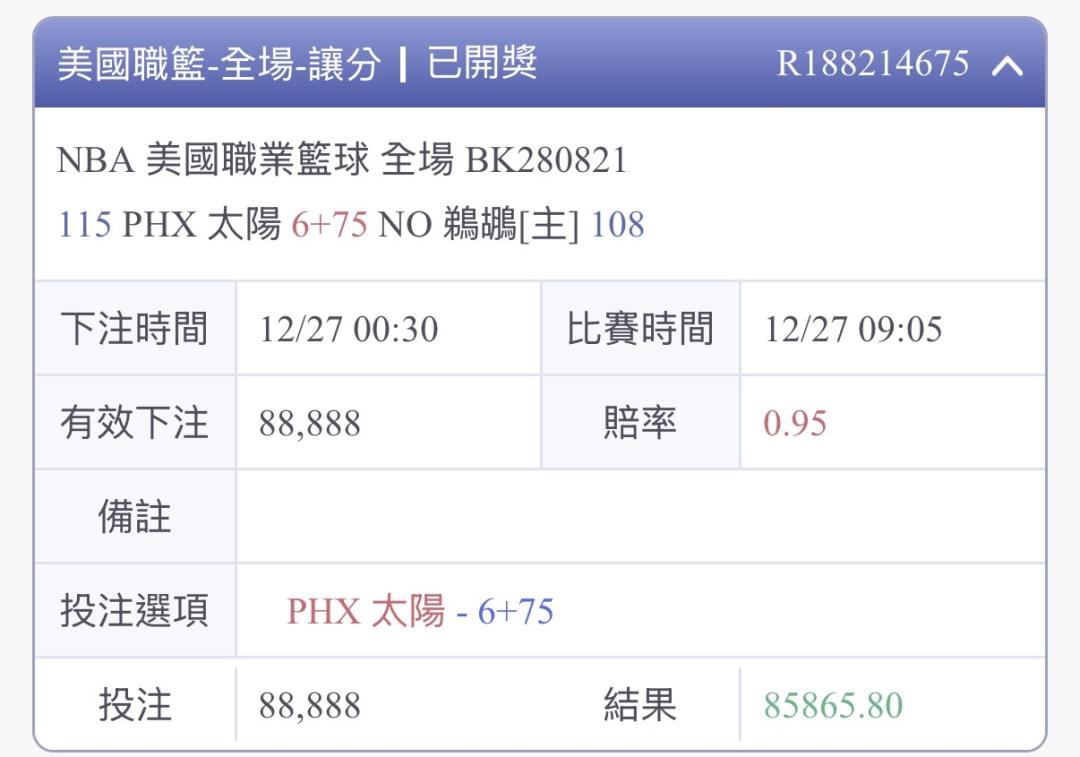Click the 結果 label cell
Viewport: 1080px width, 757px height.
pyautogui.click(x=640, y=705)
